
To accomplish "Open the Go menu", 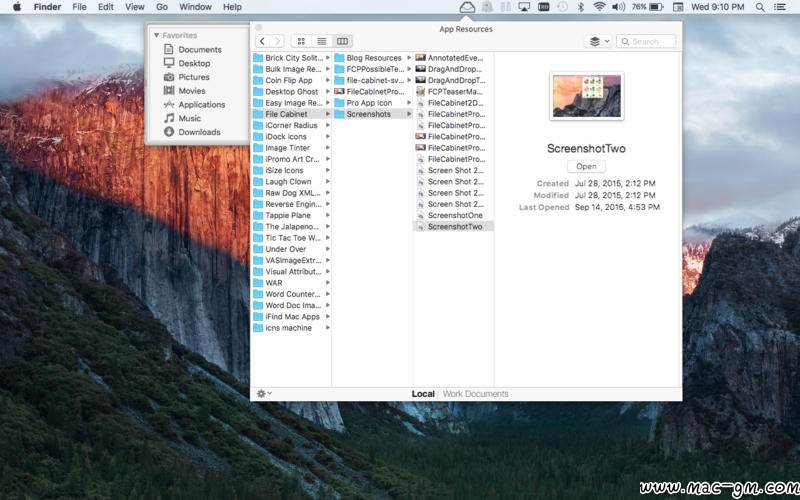I will point(161,7).
